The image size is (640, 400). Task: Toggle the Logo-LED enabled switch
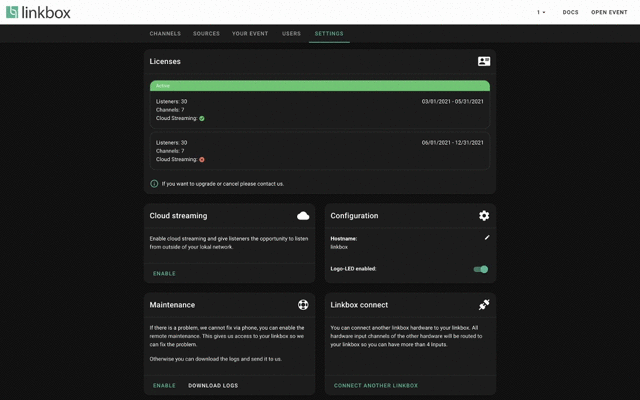tap(481, 269)
